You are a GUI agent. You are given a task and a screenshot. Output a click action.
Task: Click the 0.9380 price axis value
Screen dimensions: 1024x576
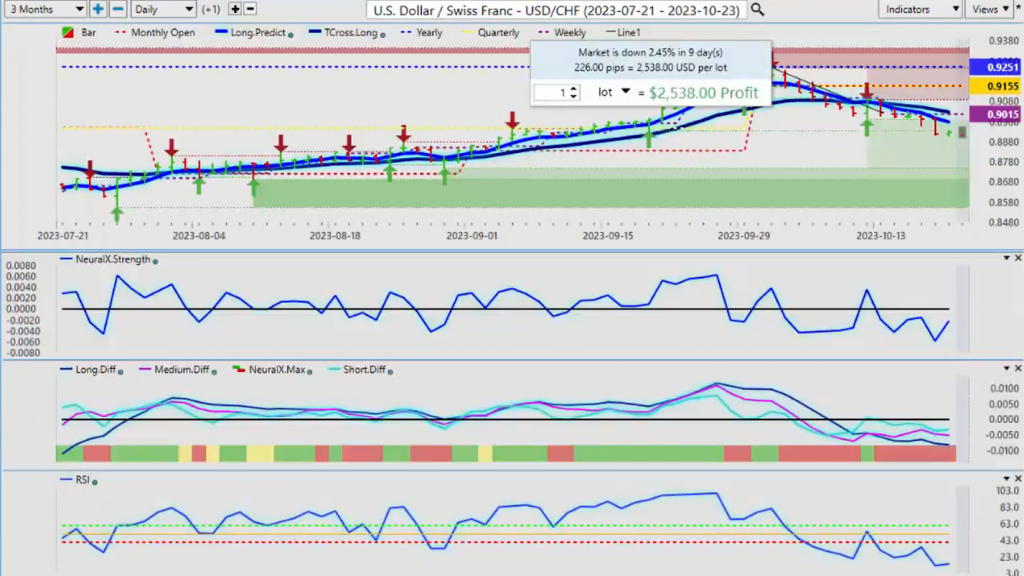click(1004, 40)
